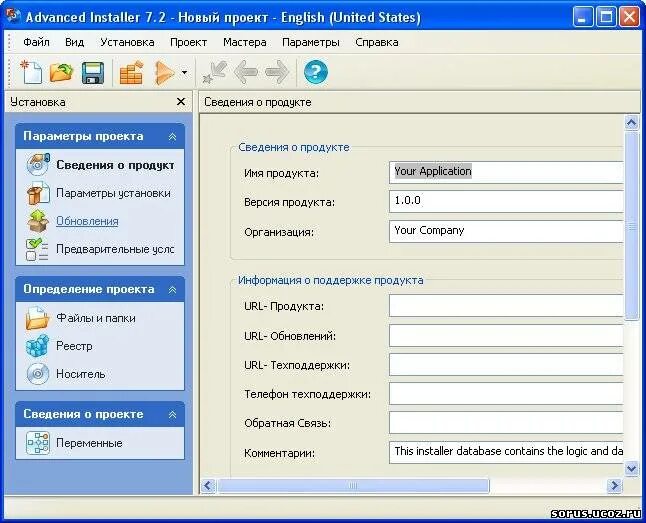The image size is (646, 523).
Task: Click the Файлы и папки folder icon
Action: click(x=37, y=318)
